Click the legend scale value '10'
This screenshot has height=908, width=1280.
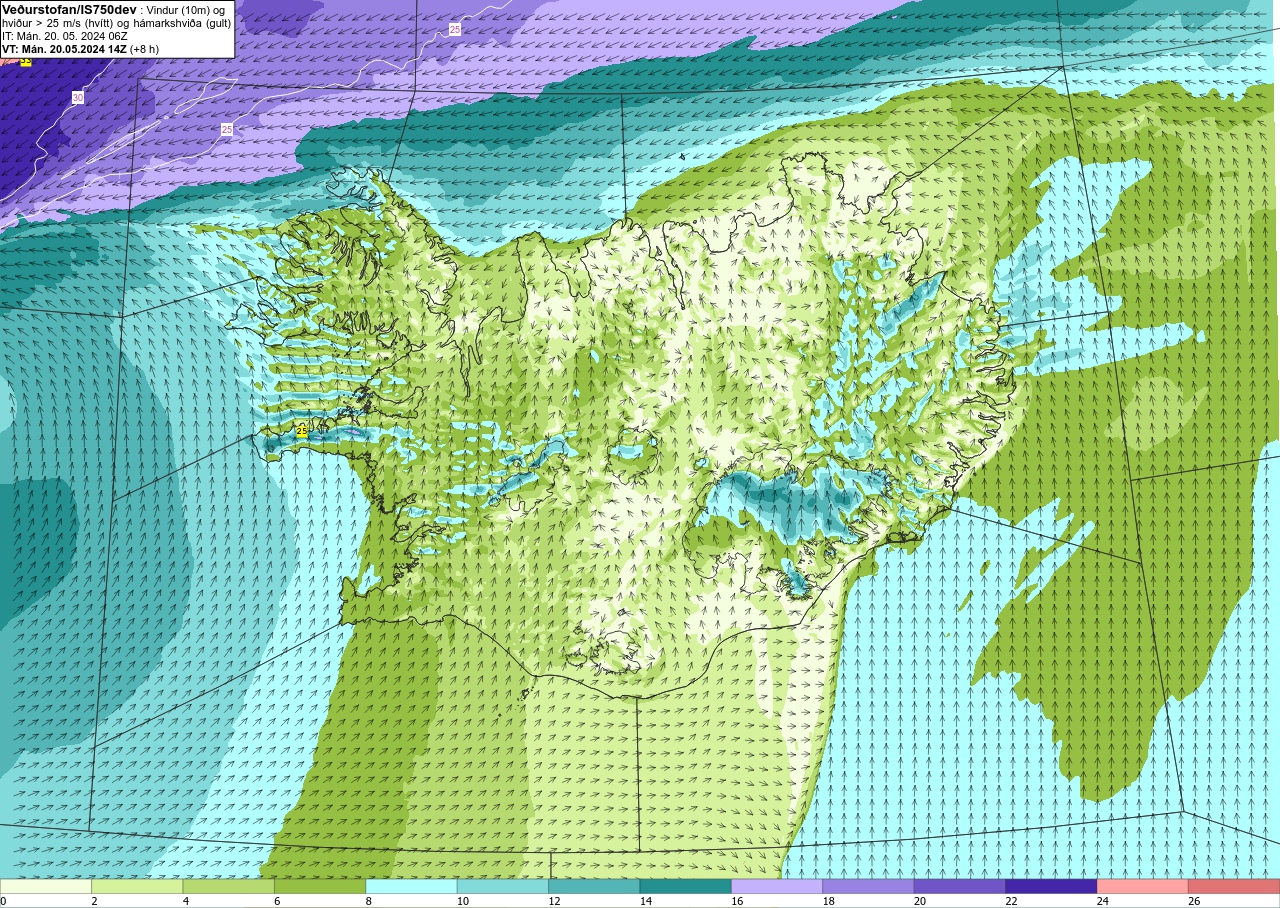pyautogui.click(x=463, y=901)
